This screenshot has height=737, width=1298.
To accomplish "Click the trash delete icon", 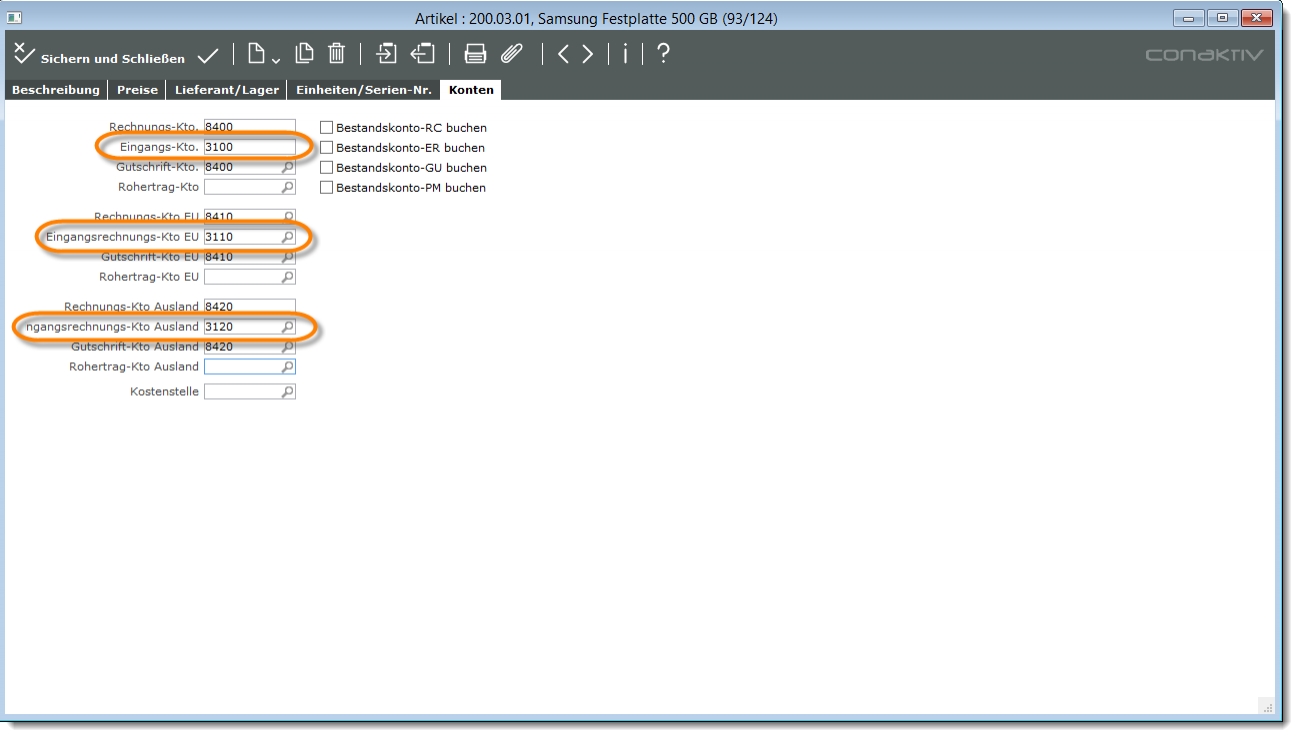I will coord(337,55).
